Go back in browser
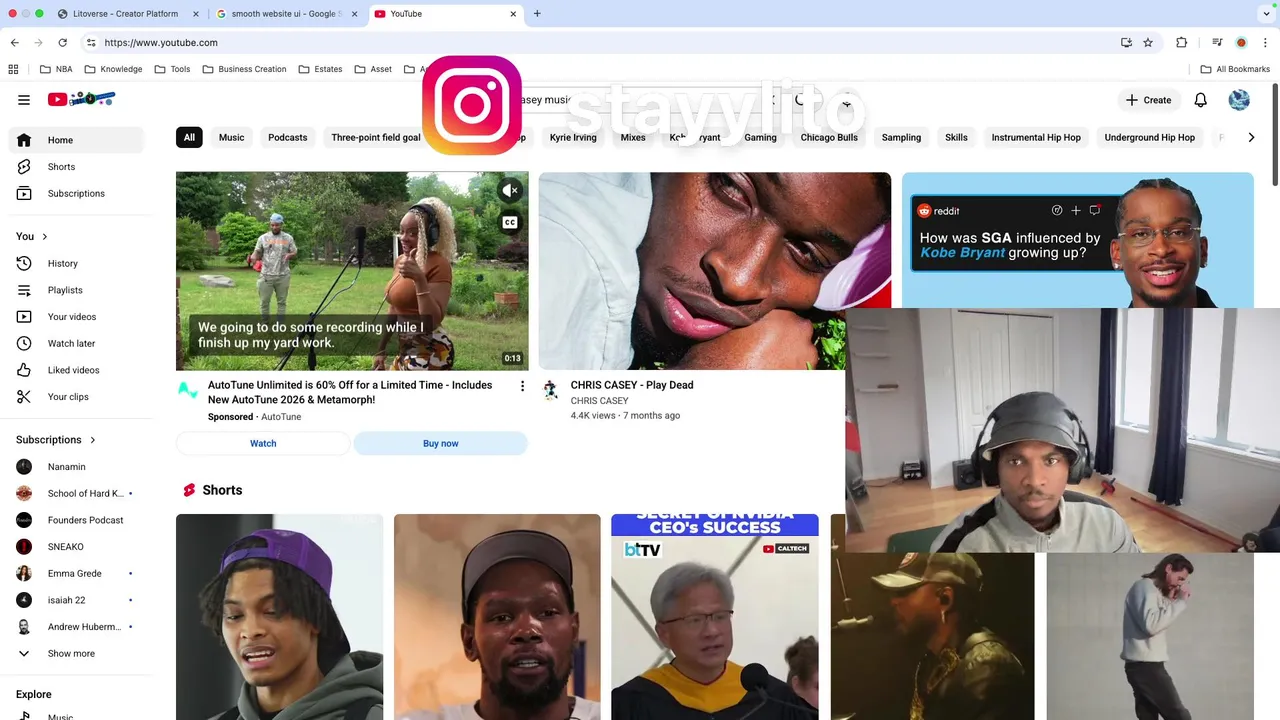 tap(14, 43)
